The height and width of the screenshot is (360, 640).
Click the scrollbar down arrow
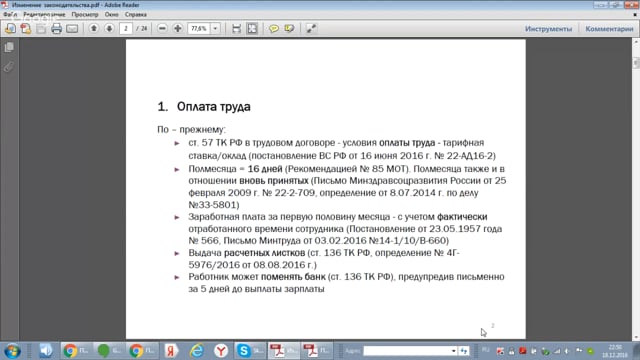[x=636, y=337]
